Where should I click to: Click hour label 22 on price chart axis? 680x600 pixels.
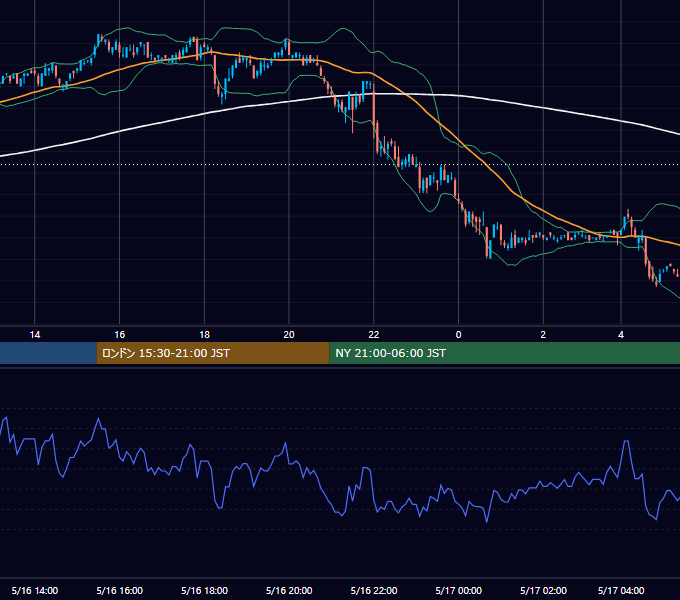[374, 335]
